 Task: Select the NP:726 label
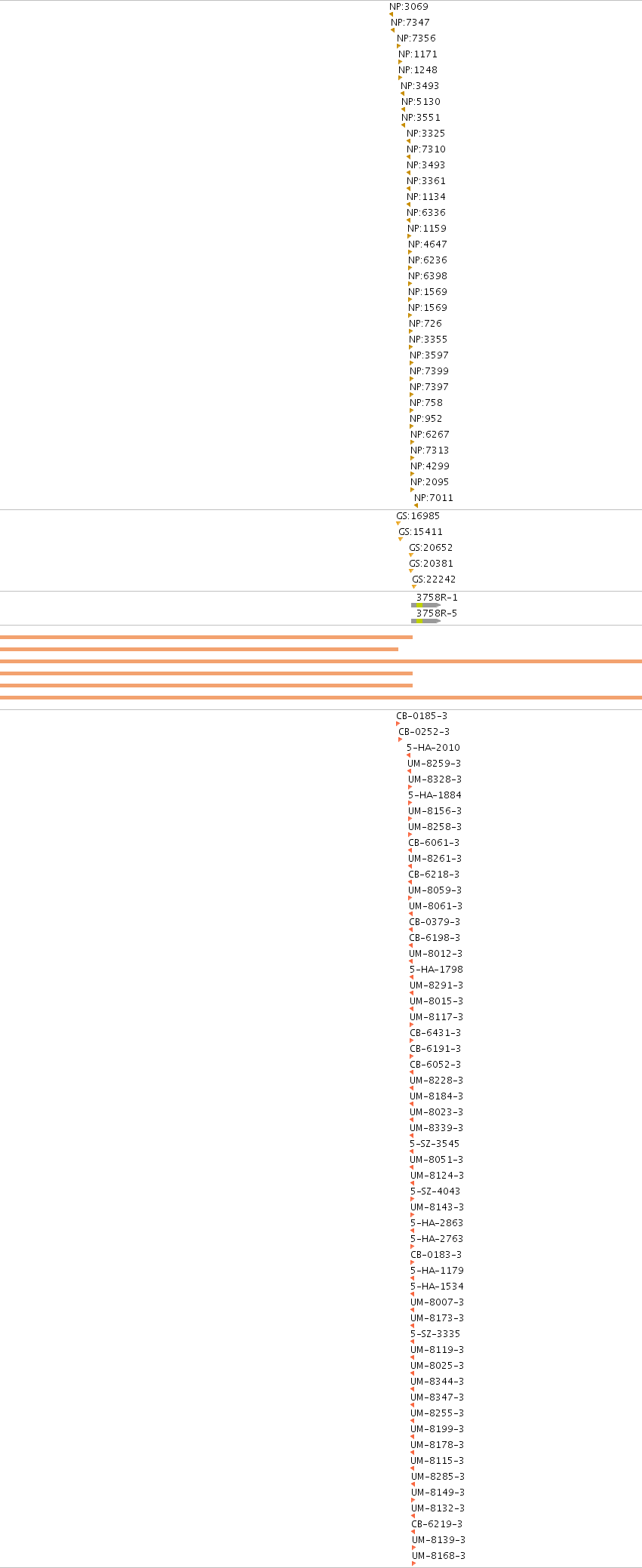[425, 324]
